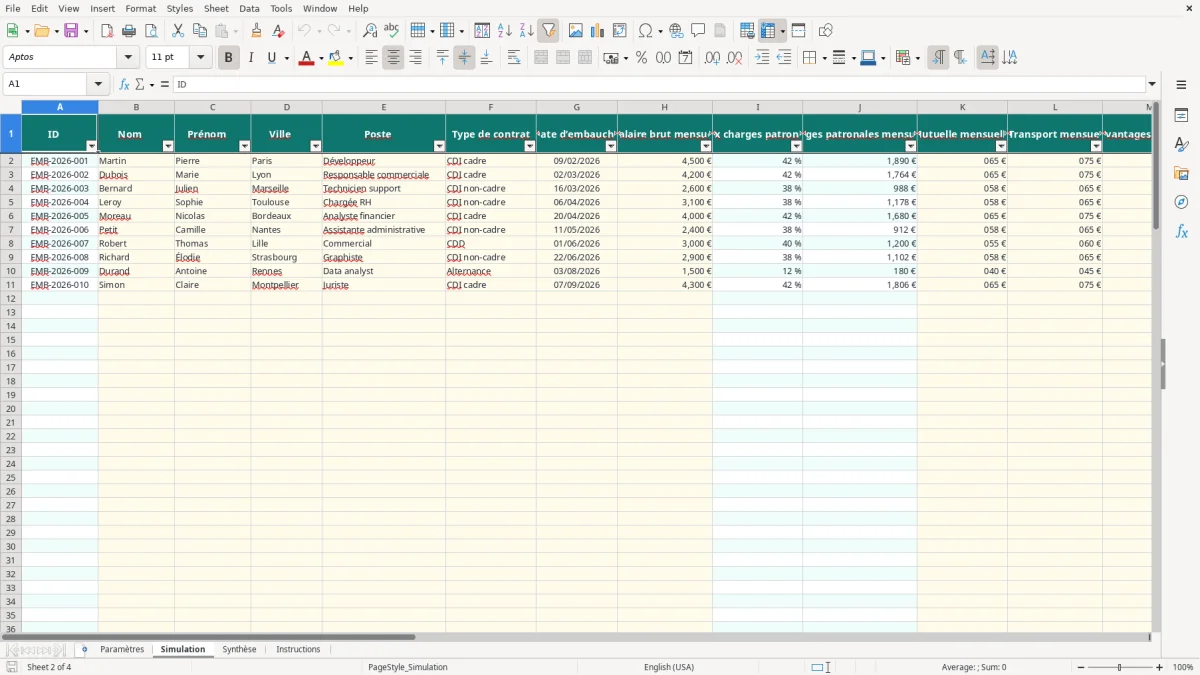This screenshot has width=1200, height=675.
Task: Click the Print icon
Action: click(x=129, y=31)
